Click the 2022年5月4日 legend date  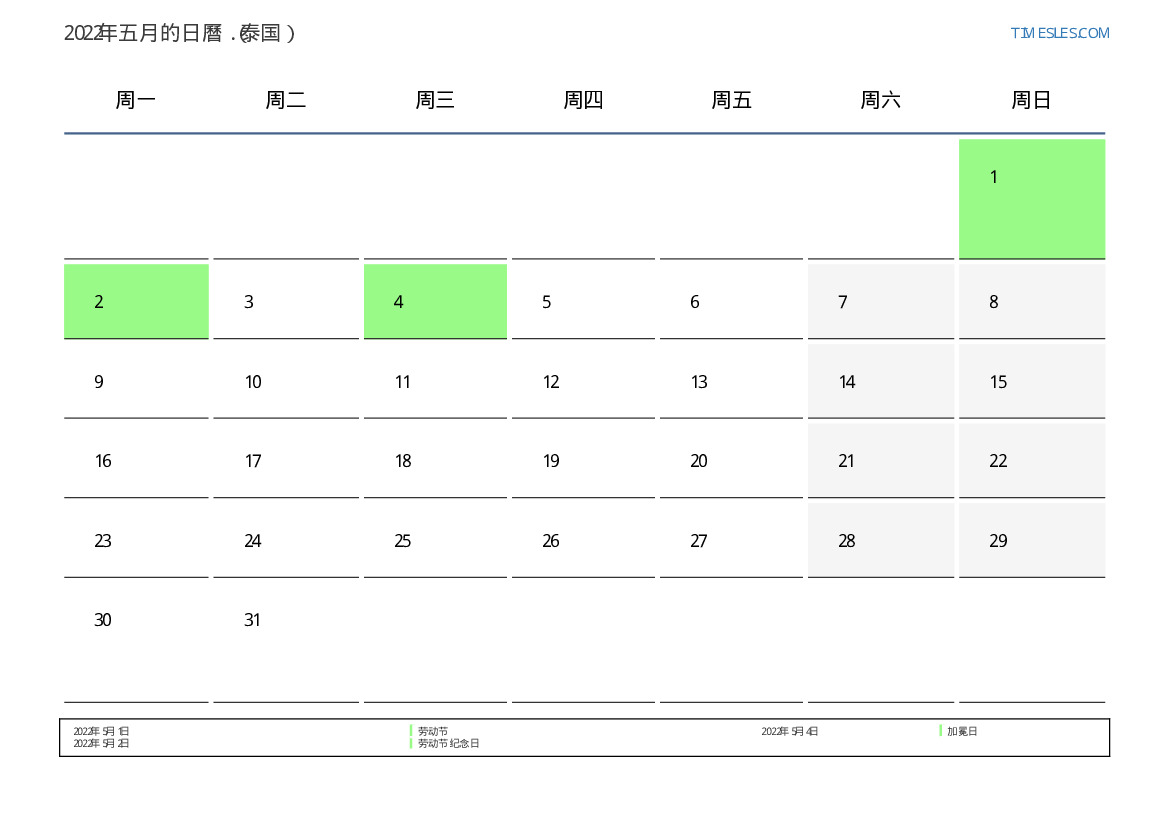pyautogui.click(x=789, y=732)
